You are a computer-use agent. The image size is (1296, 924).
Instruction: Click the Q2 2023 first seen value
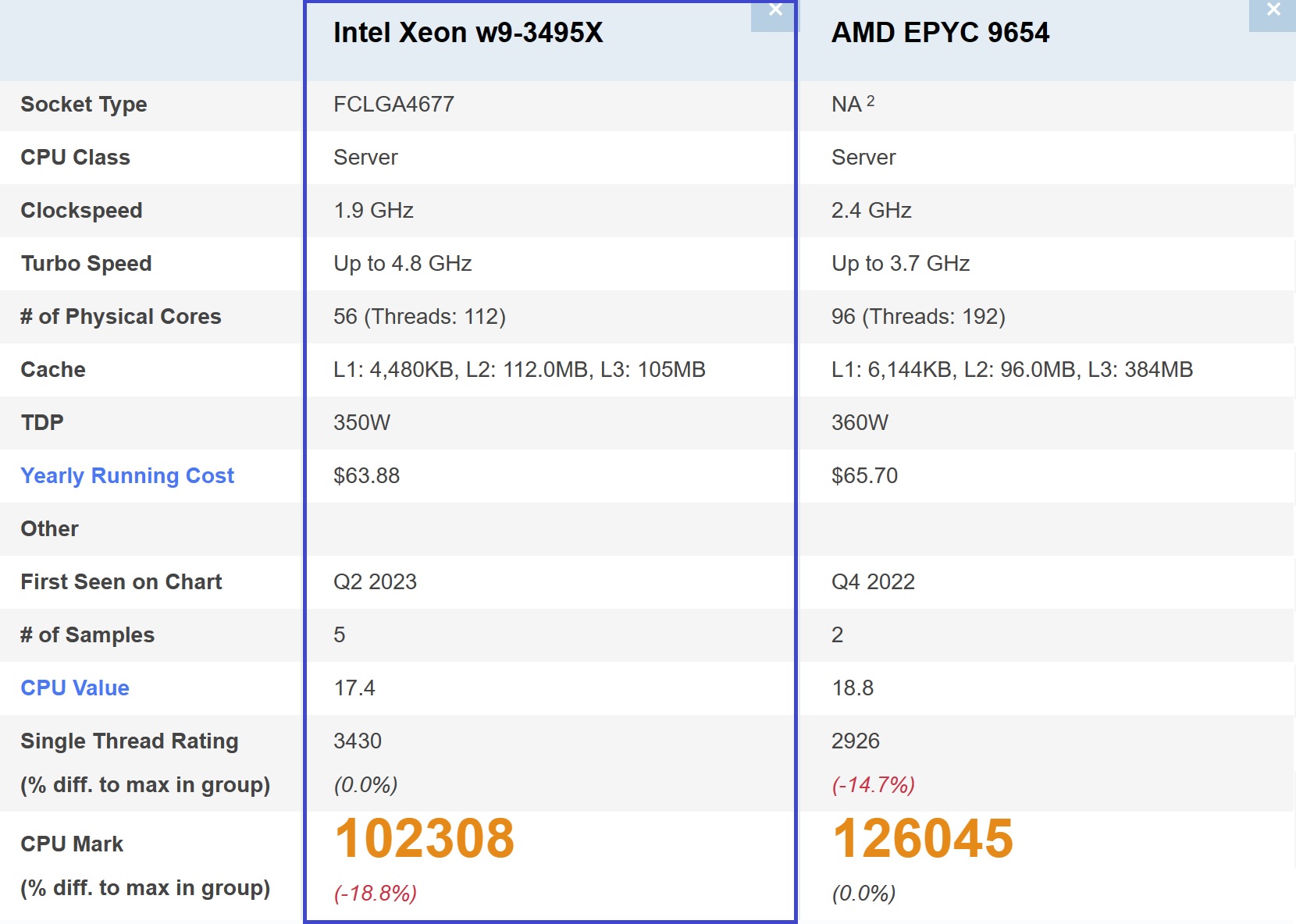coord(375,581)
